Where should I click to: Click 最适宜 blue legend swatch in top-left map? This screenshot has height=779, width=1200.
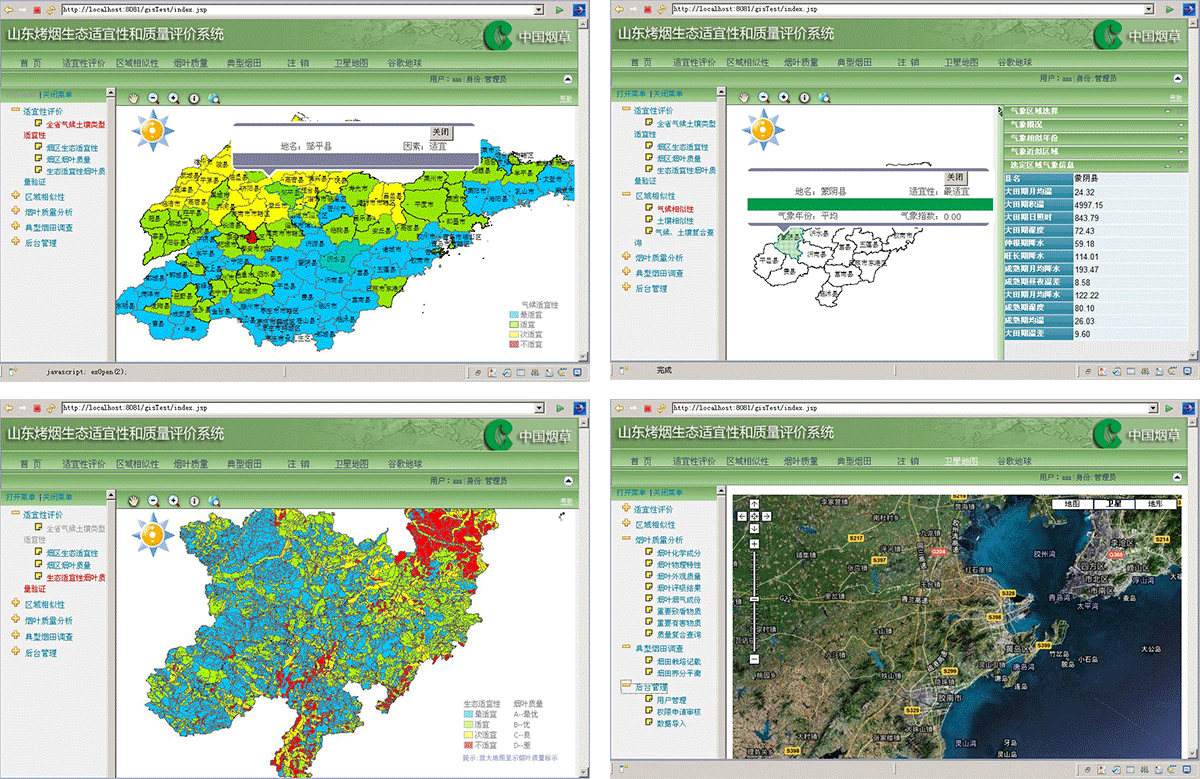pyautogui.click(x=514, y=314)
